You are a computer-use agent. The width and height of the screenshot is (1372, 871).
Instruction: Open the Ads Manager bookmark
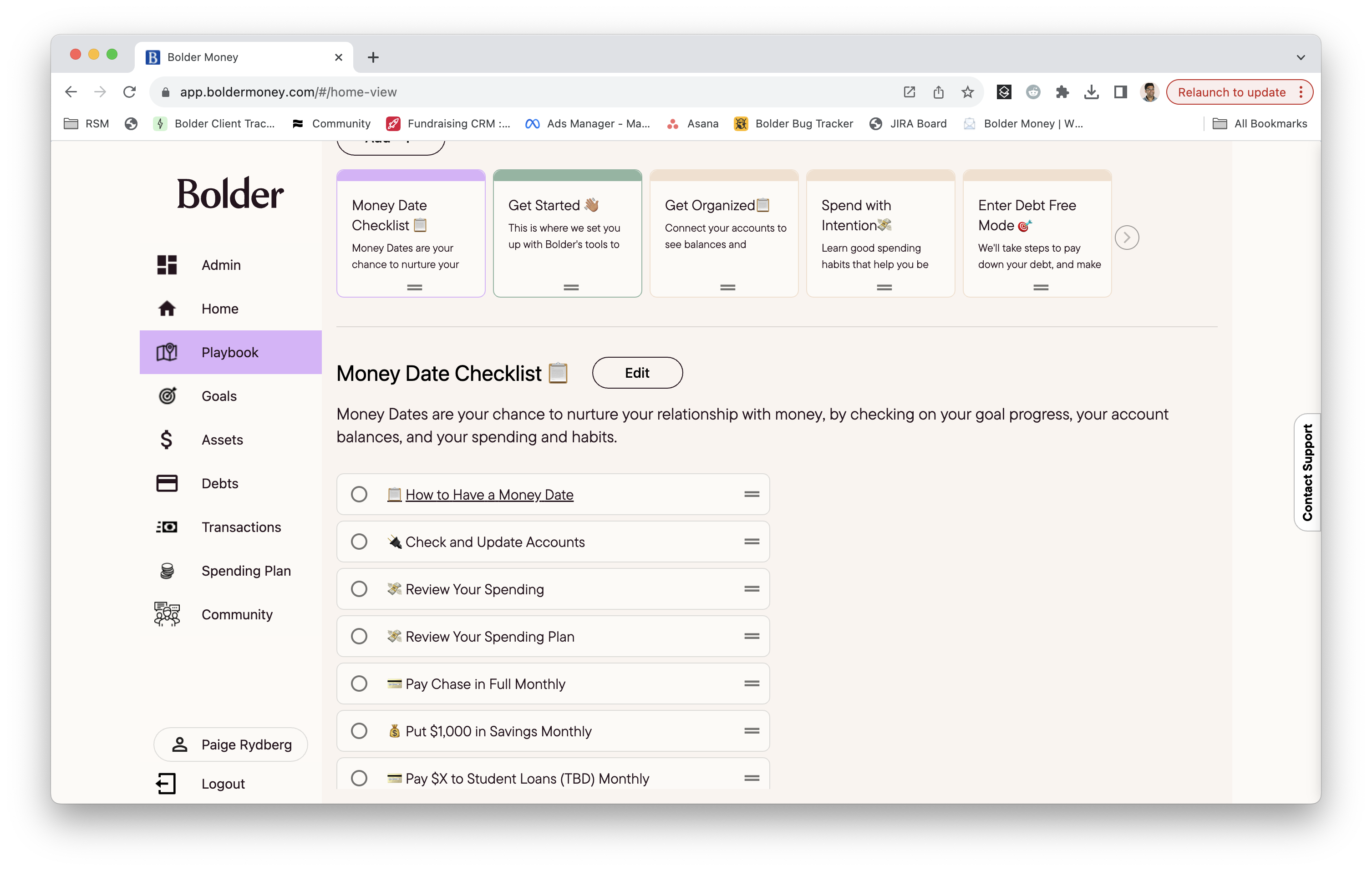(x=587, y=124)
